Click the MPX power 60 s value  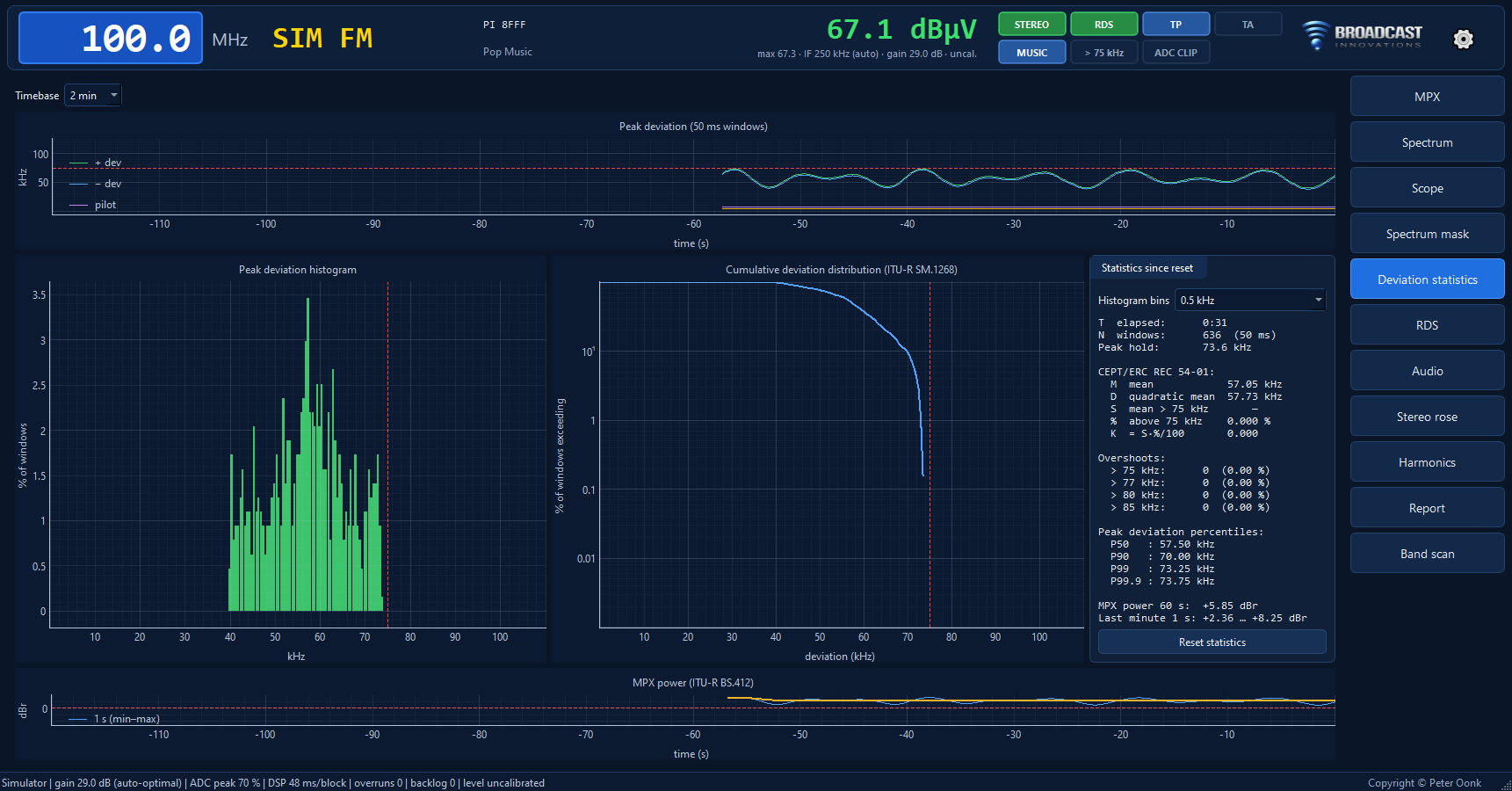click(x=1230, y=606)
